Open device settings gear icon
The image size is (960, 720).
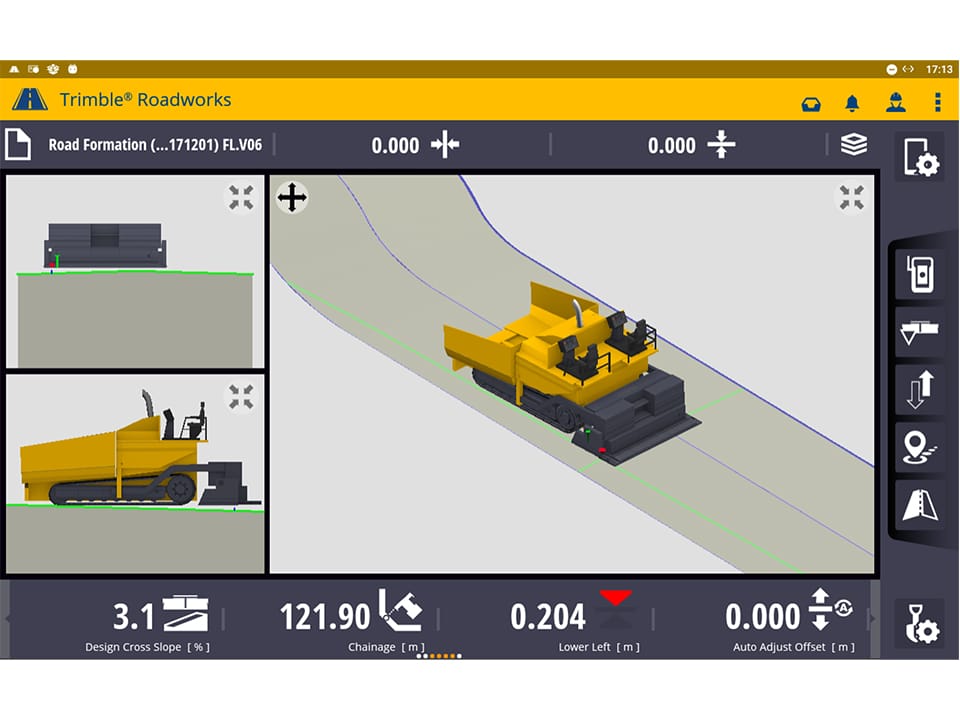[921, 157]
